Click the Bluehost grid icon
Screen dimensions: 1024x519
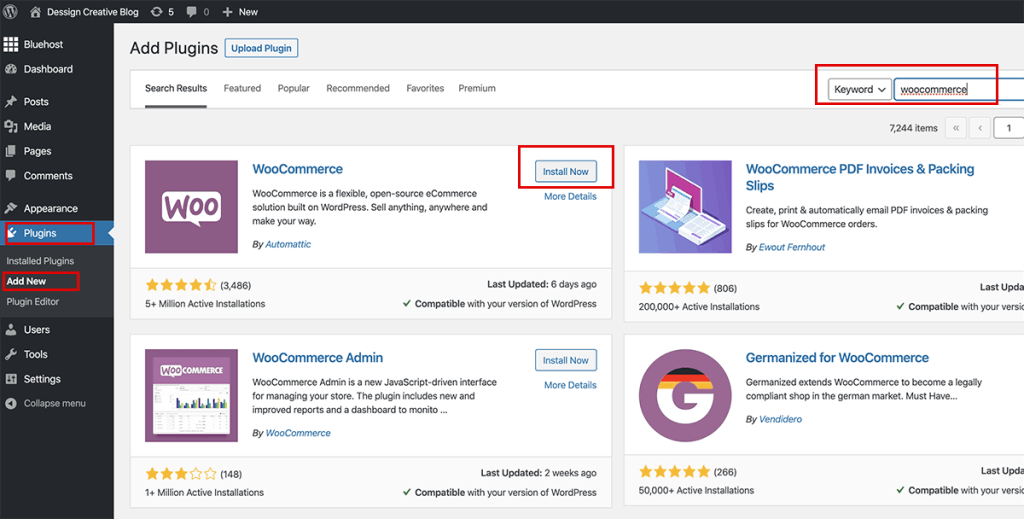click(x=10, y=44)
